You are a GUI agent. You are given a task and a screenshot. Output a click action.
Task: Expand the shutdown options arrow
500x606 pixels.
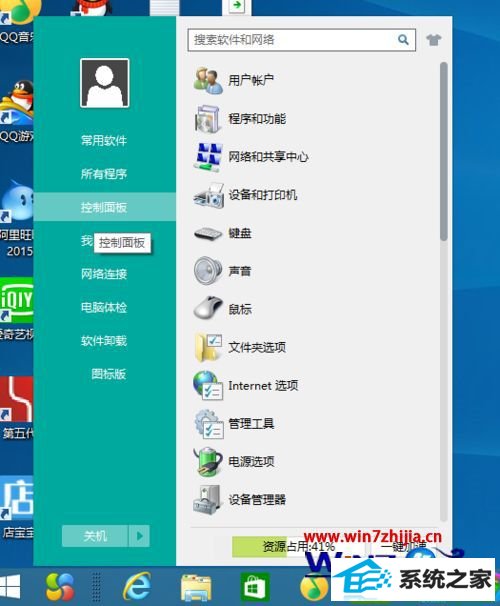[139, 536]
